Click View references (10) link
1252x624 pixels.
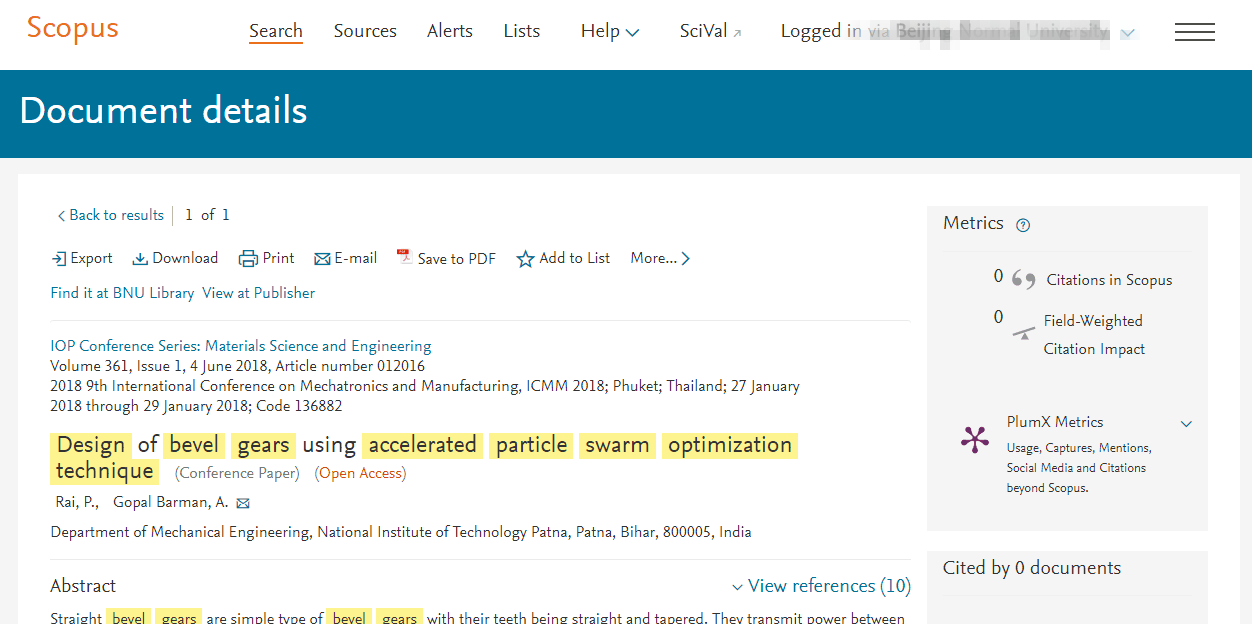821,586
